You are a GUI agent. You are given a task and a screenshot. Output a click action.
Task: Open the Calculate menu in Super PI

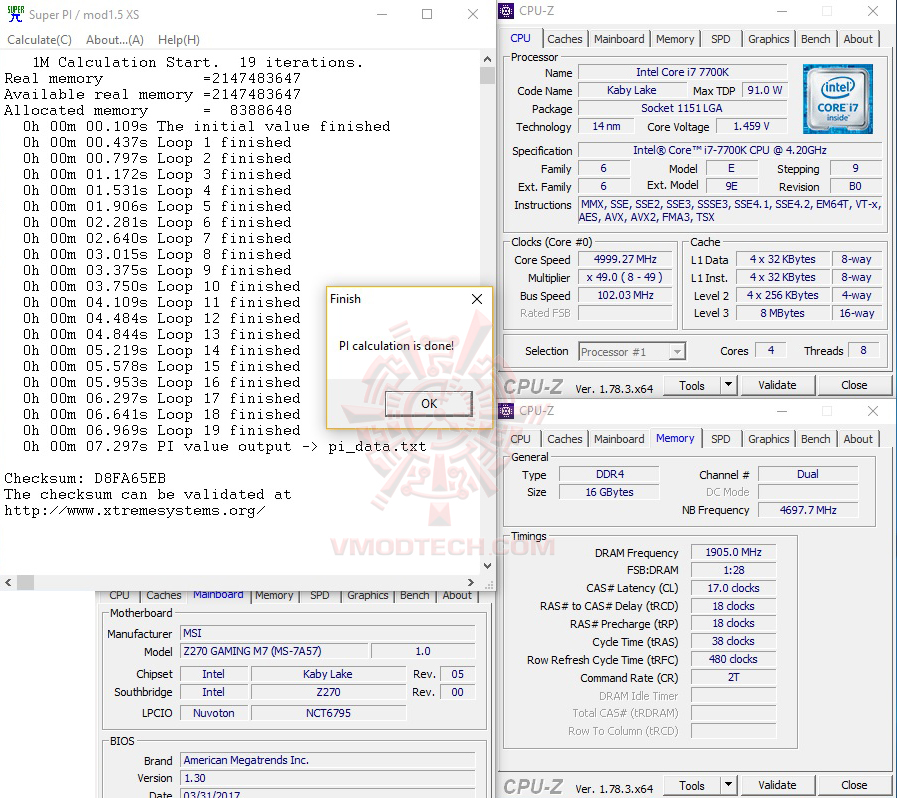click(39, 40)
